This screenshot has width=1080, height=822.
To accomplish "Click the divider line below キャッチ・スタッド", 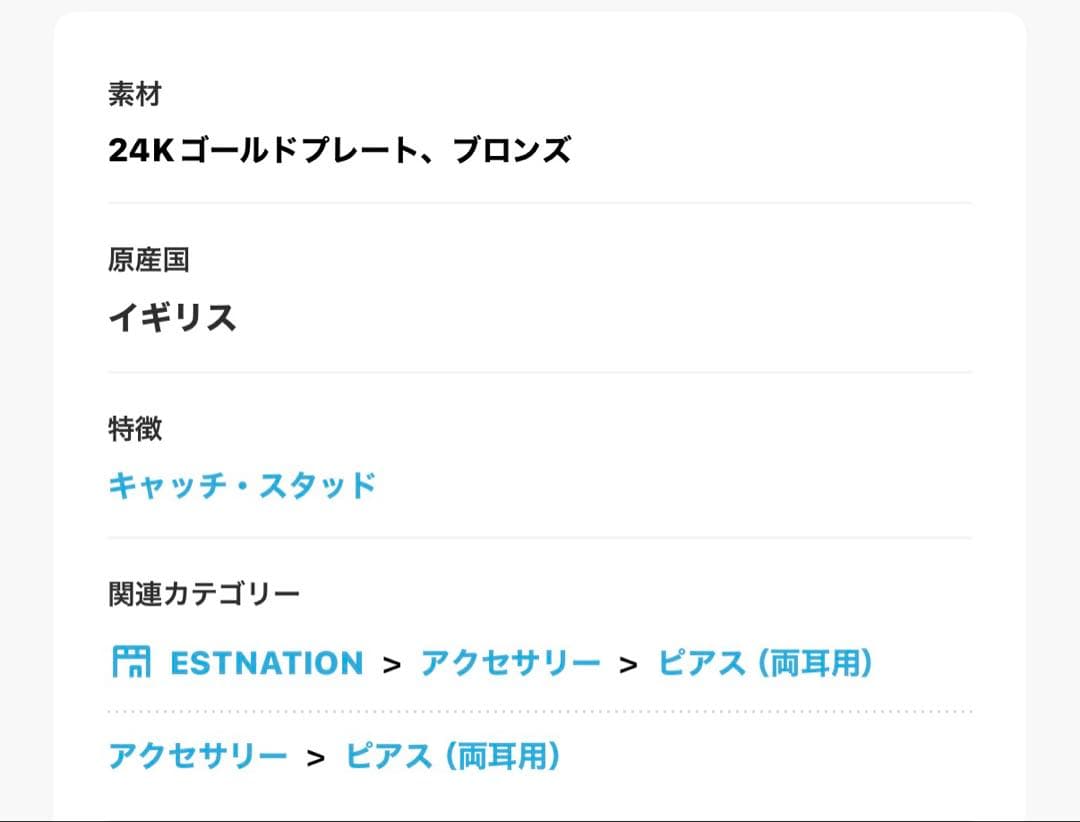I will coord(540,538).
